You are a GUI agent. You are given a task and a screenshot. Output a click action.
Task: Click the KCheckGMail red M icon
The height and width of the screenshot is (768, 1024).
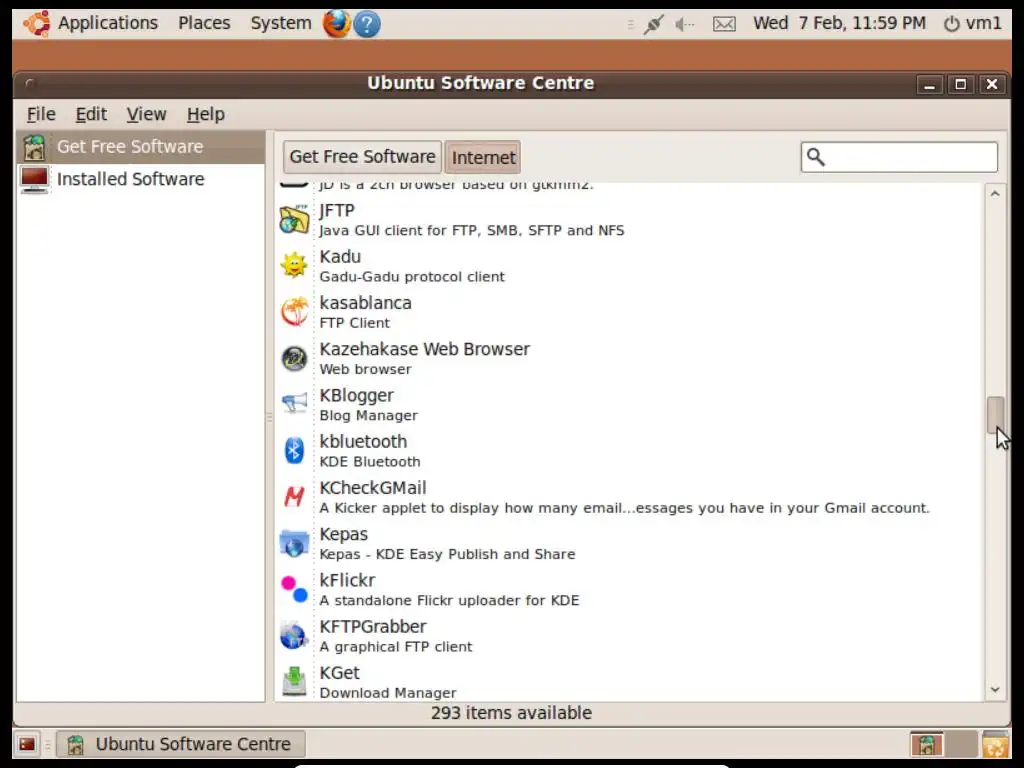click(x=294, y=497)
